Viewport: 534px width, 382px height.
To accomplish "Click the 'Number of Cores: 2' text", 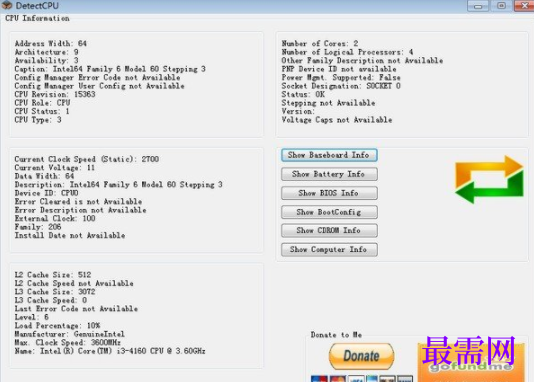I will point(320,44).
